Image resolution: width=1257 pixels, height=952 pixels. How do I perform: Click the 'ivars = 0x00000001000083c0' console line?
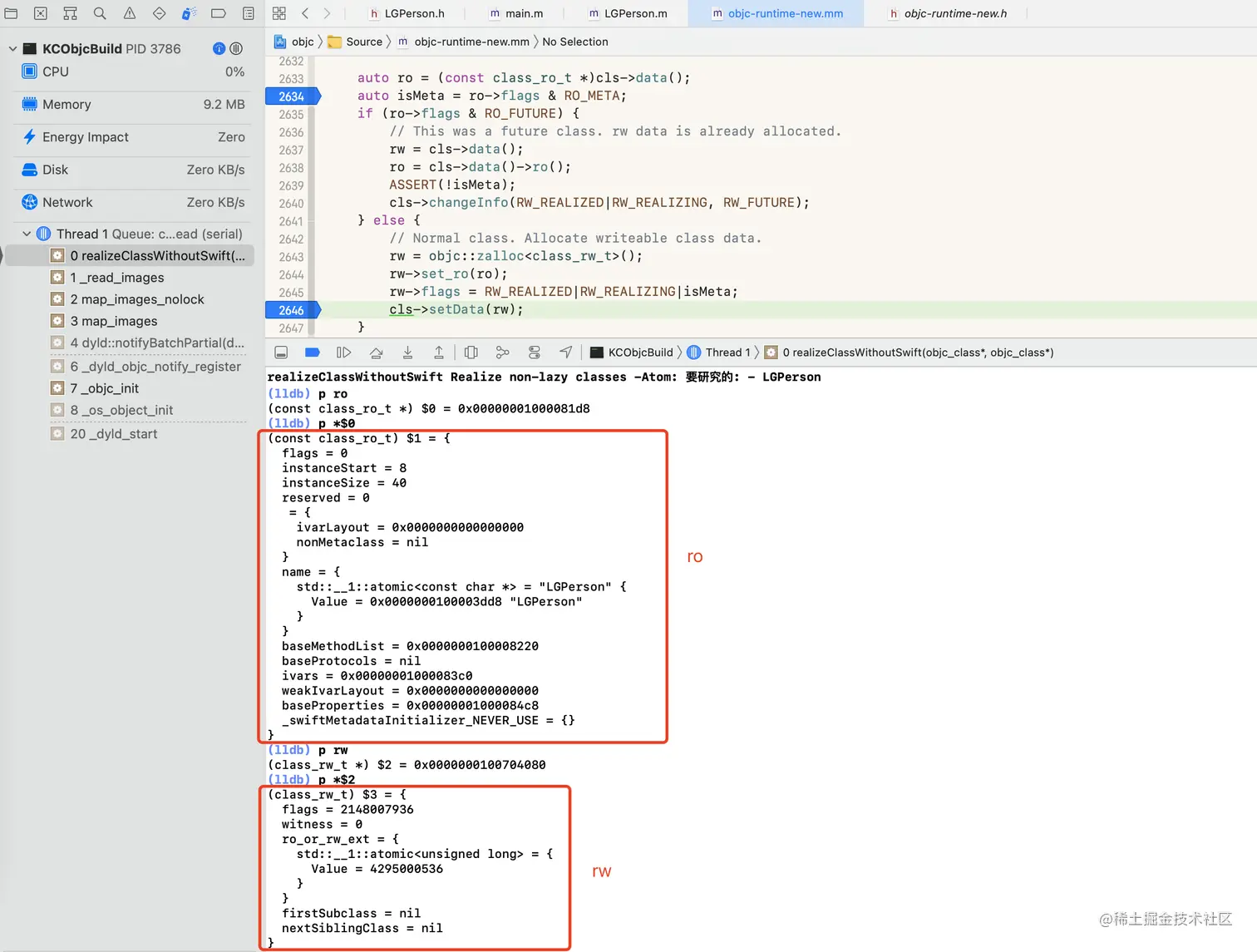(377, 676)
